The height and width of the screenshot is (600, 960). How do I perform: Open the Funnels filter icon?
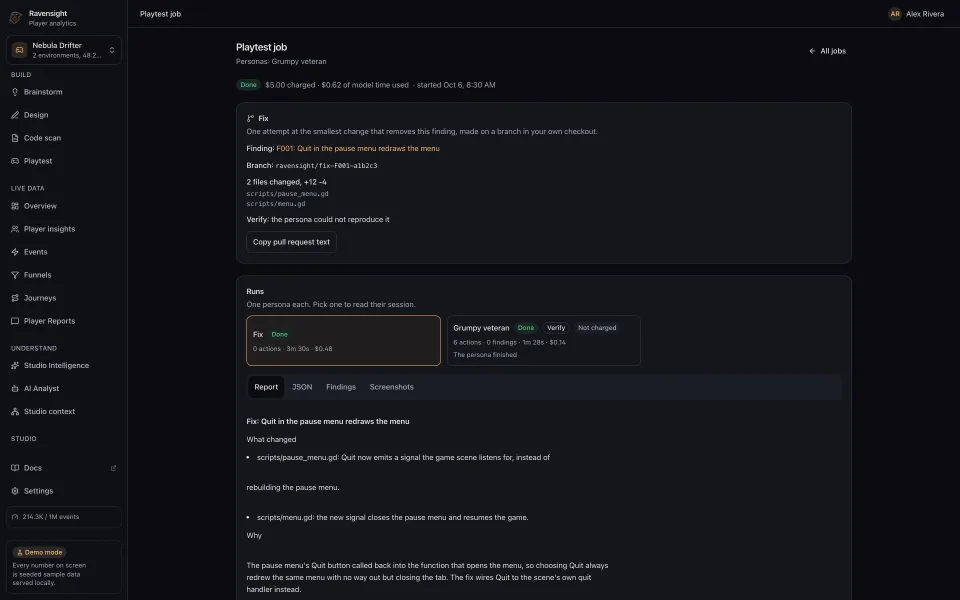click(15, 275)
